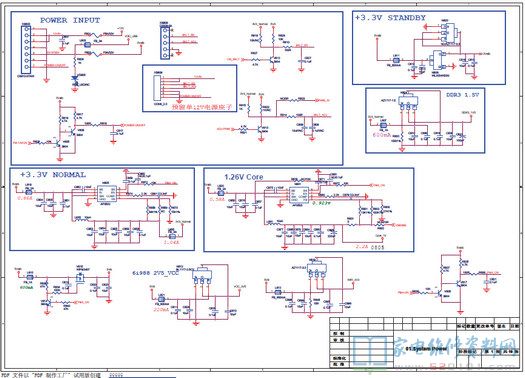
Task: Select the 01.System Power title block text
Action: coord(426,349)
